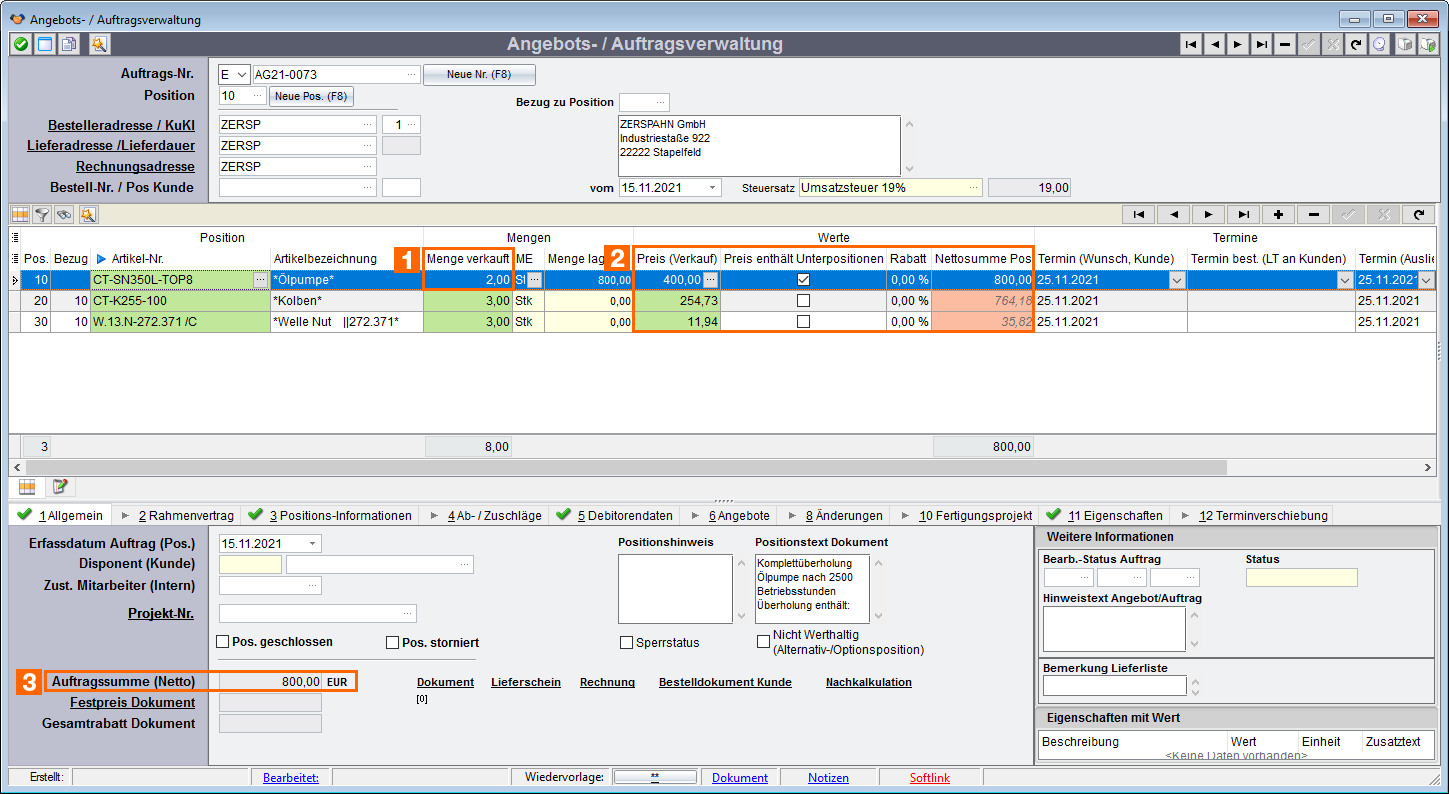
Task: Open the 4 Ab- / Zuschläge tab
Action: point(485,515)
